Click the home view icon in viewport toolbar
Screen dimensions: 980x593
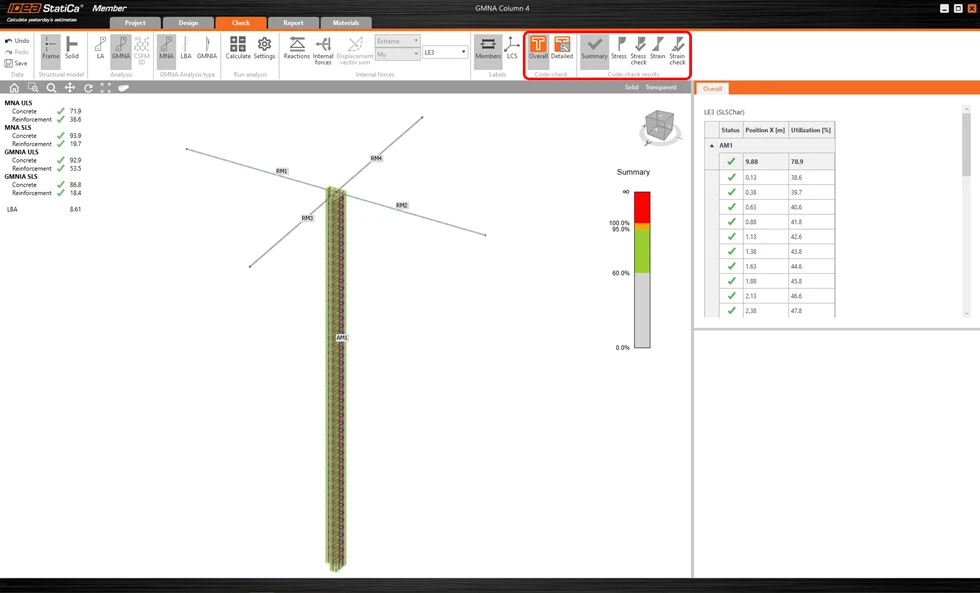click(x=14, y=88)
